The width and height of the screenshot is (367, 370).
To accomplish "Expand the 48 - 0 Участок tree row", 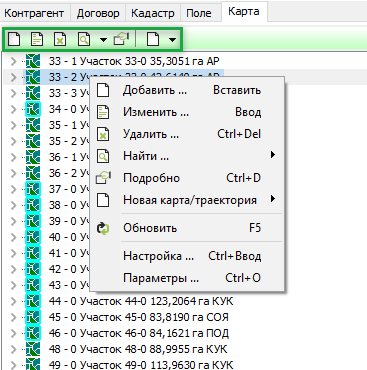I will (13, 349).
